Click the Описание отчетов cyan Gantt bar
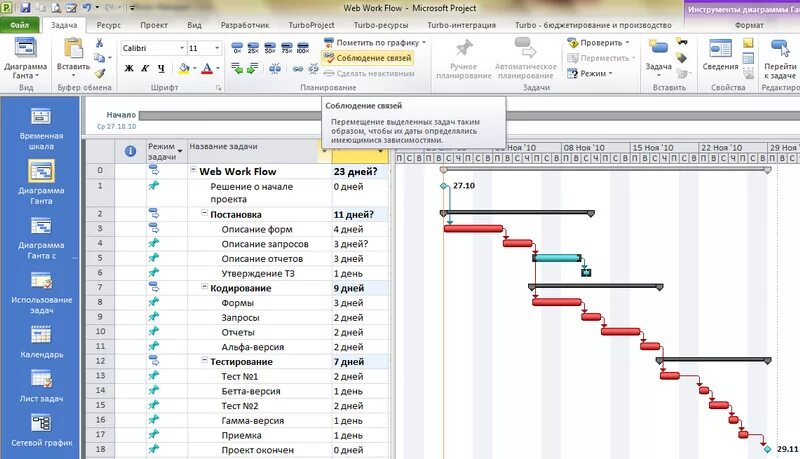This screenshot has width=800, height=459. pyautogui.click(x=557, y=258)
